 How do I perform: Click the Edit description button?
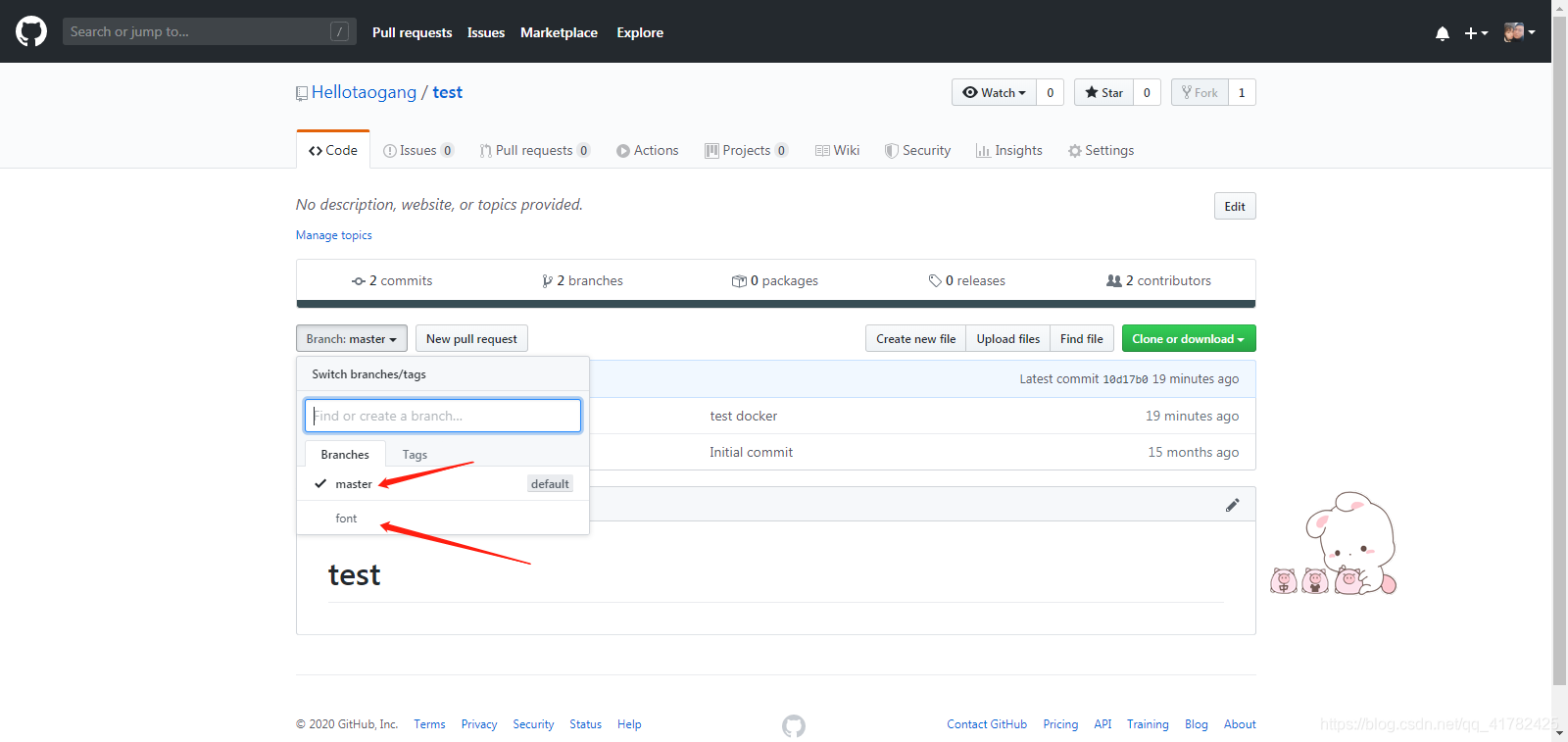coord(1235,206)
